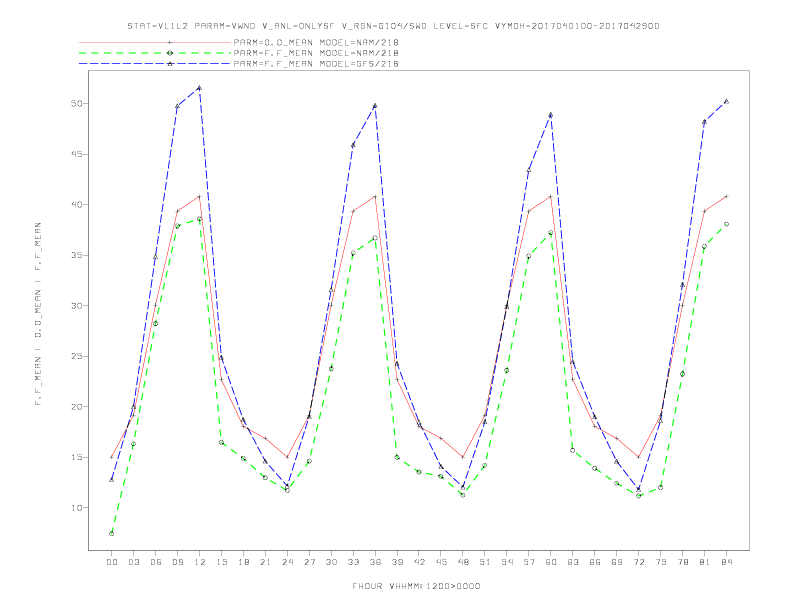Click y-axis tick label 25
792x612 pixels.
(76, 356)
